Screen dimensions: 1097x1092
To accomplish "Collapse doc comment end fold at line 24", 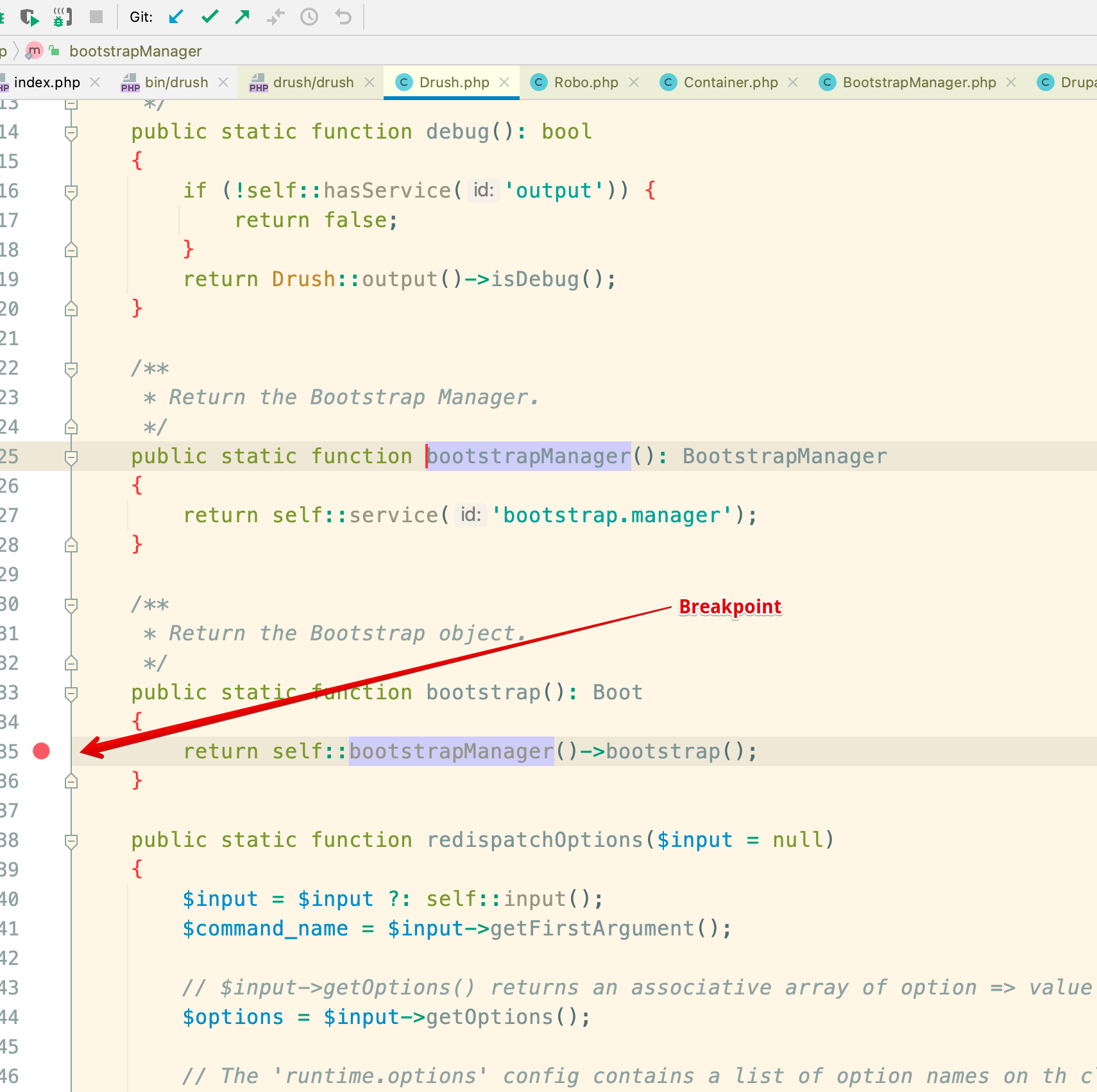I will (71, 427).
